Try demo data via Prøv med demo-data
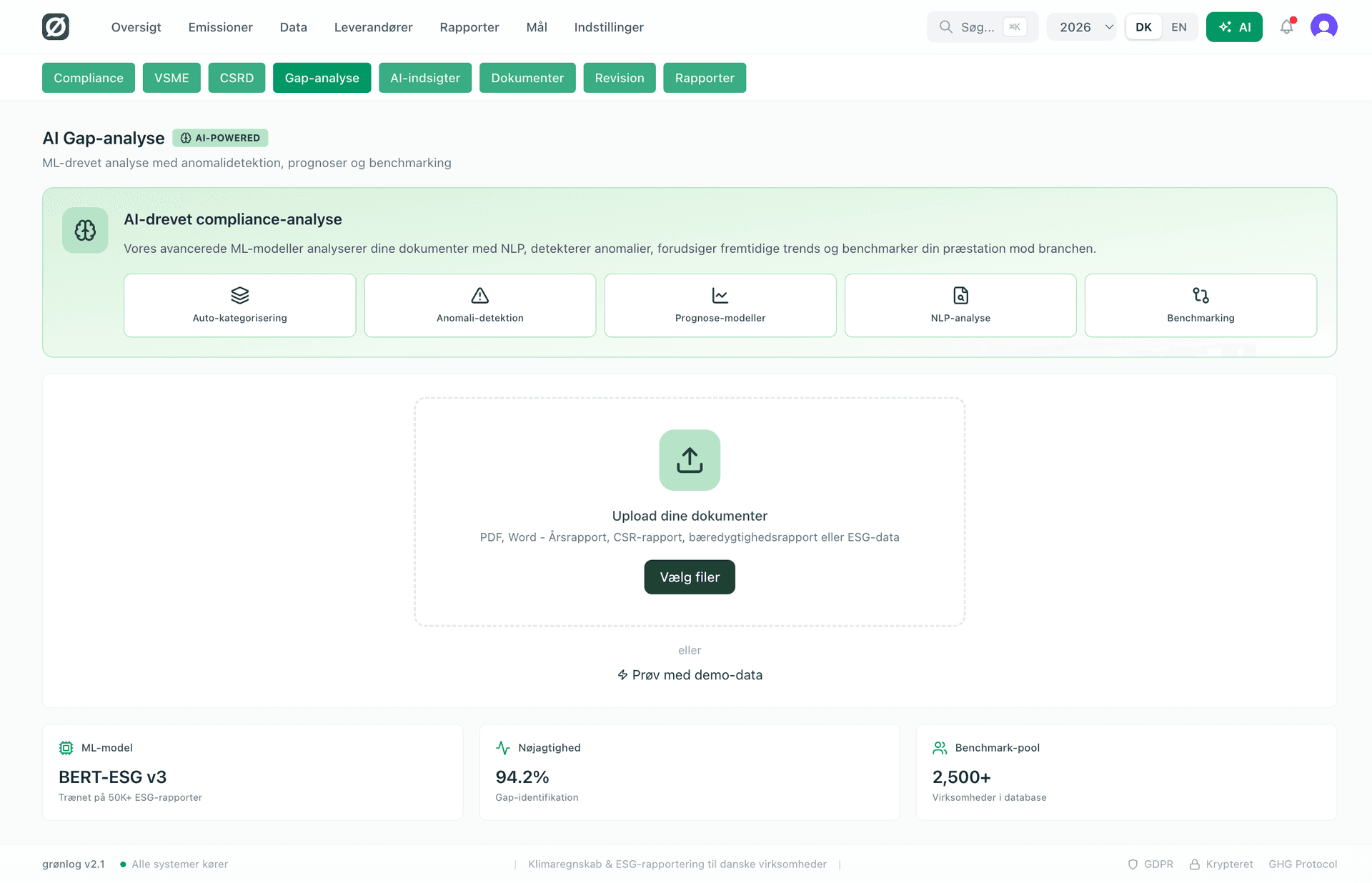This screenshot has height=883, width=1372. click(689, 674)
